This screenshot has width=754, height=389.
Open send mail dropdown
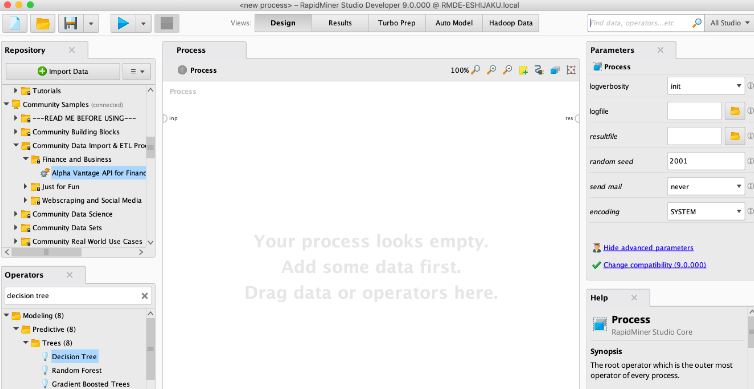(x=705, y=186)
